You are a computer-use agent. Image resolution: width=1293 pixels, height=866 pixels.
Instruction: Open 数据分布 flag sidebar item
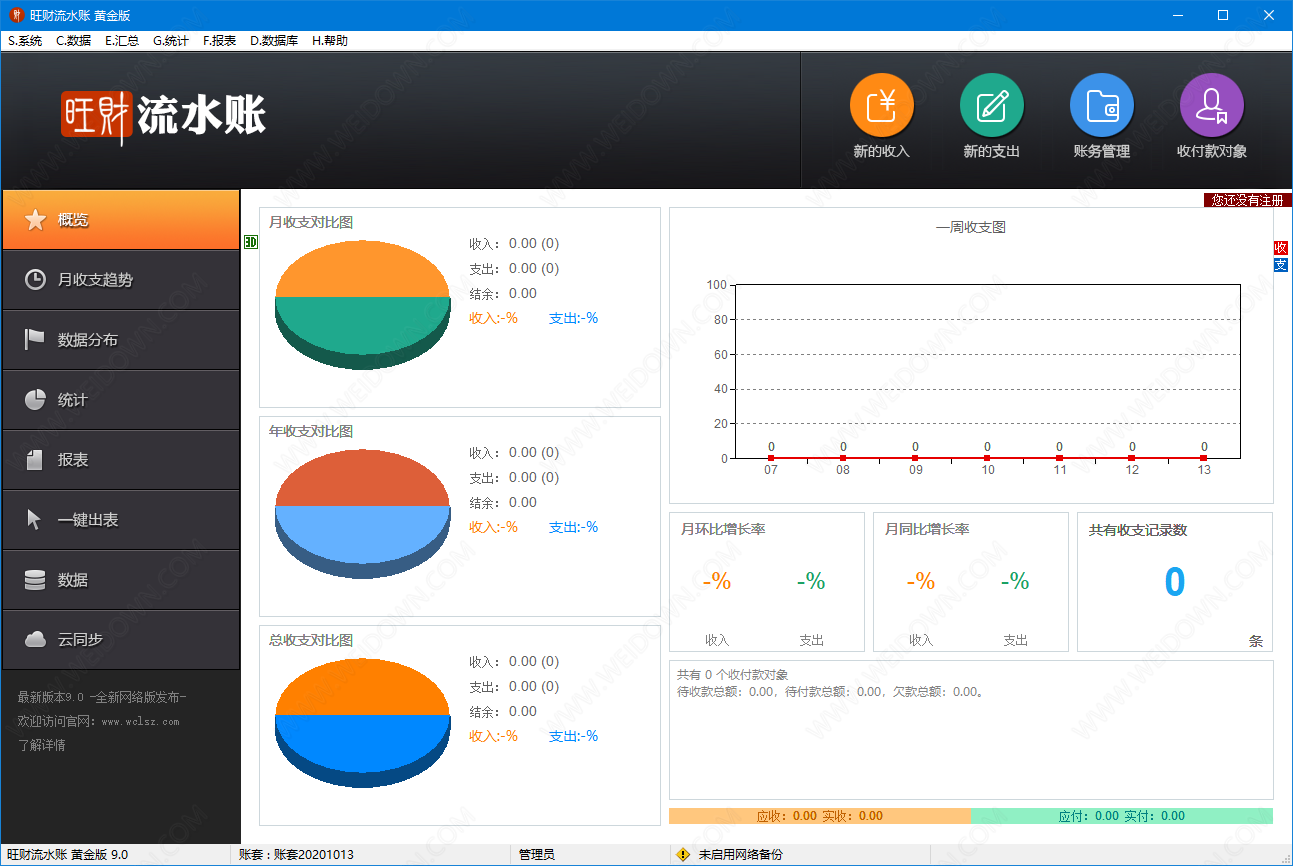121,340
